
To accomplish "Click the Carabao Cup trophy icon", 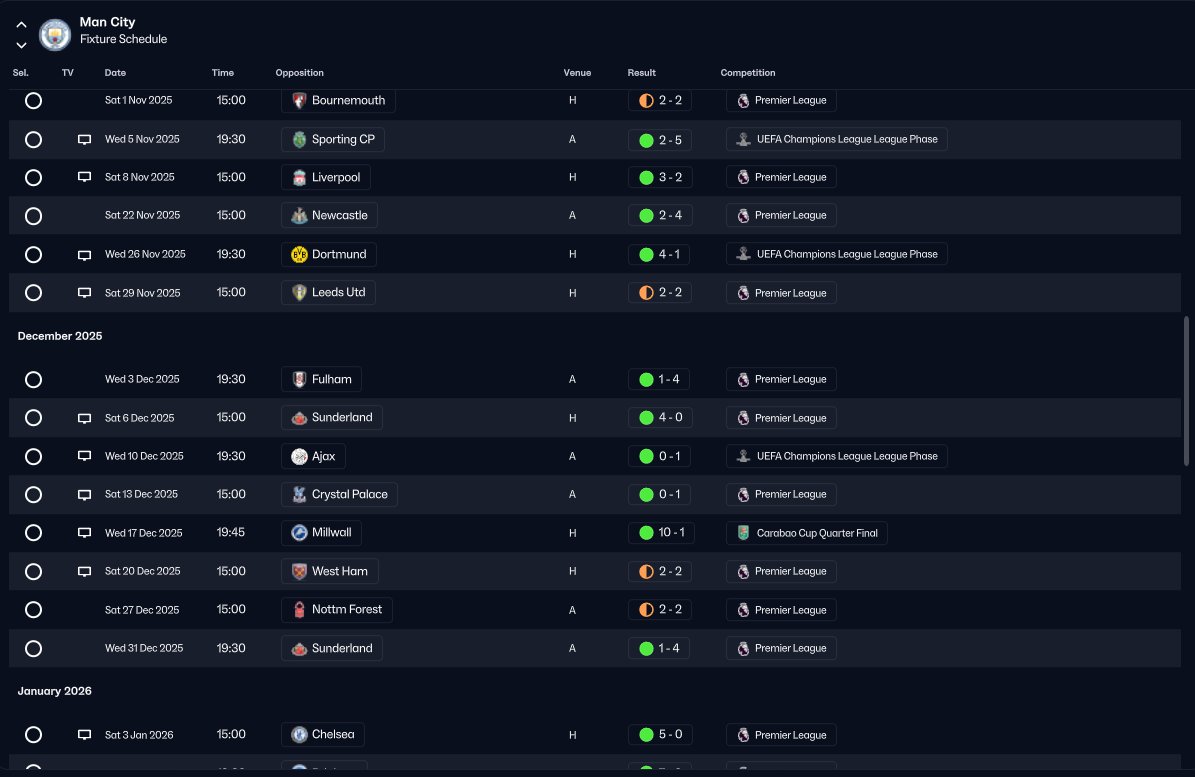I will (743, 533).
